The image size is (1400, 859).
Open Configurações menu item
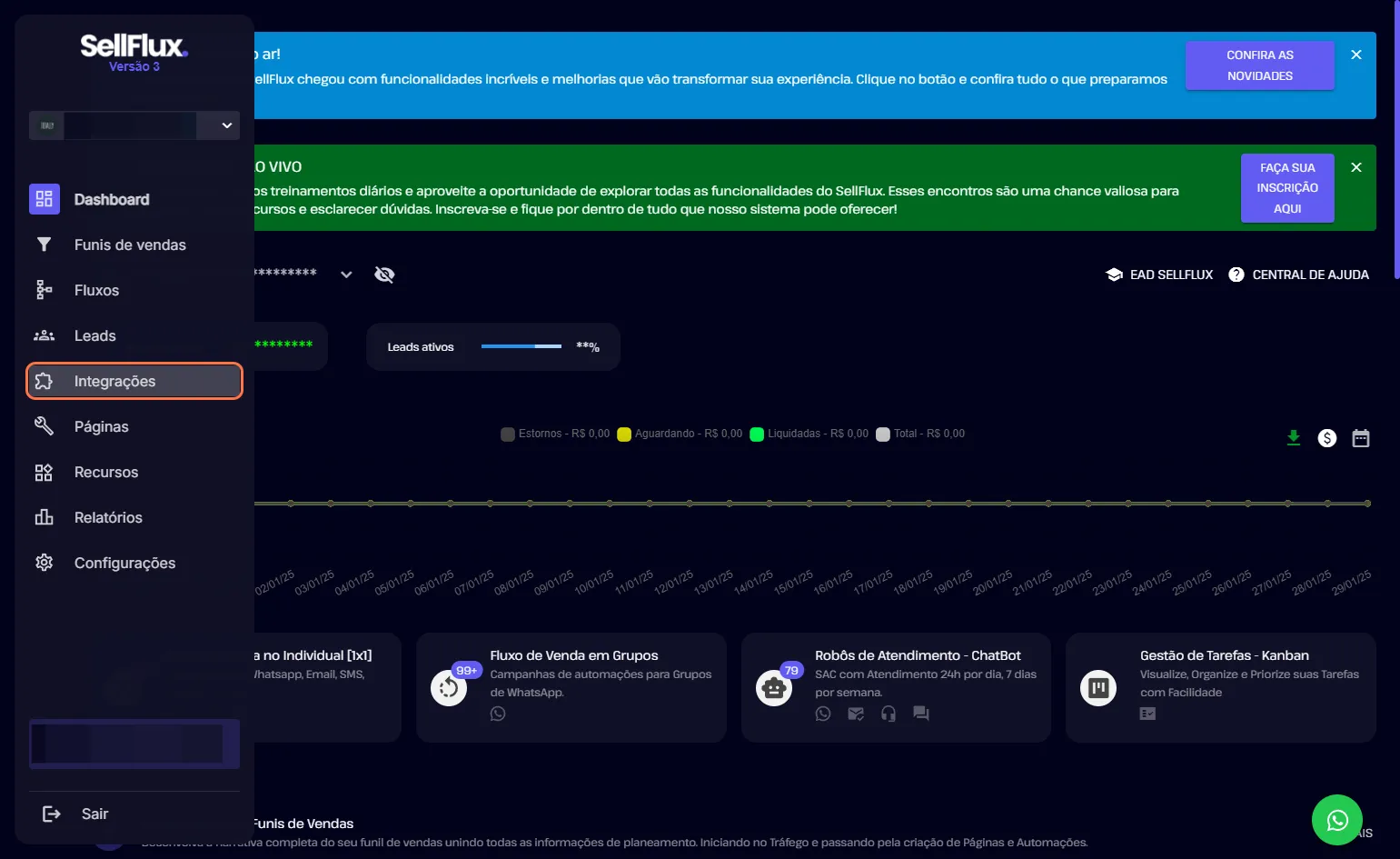(134, 563)
